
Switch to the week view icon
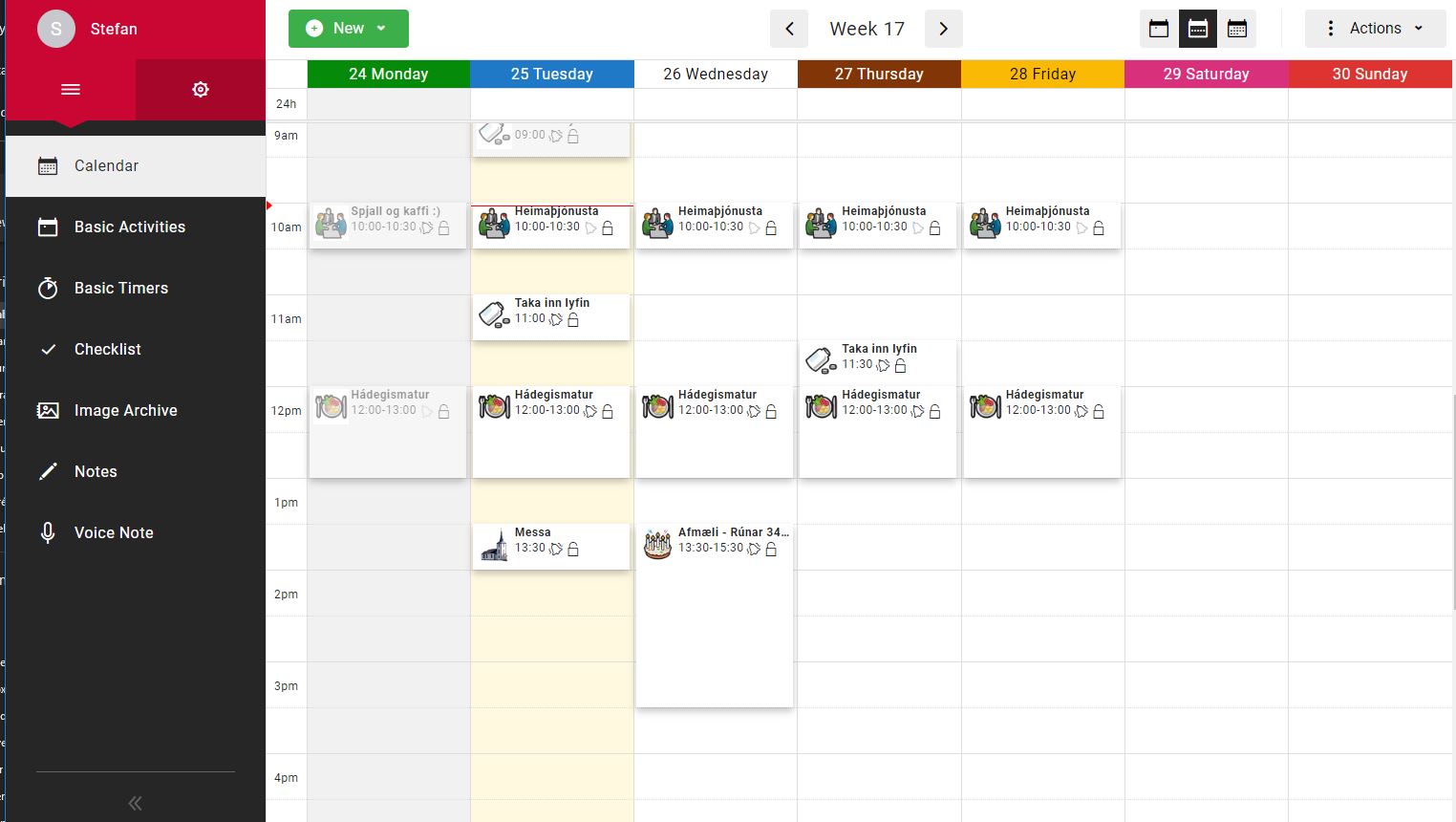[1198, 29]
